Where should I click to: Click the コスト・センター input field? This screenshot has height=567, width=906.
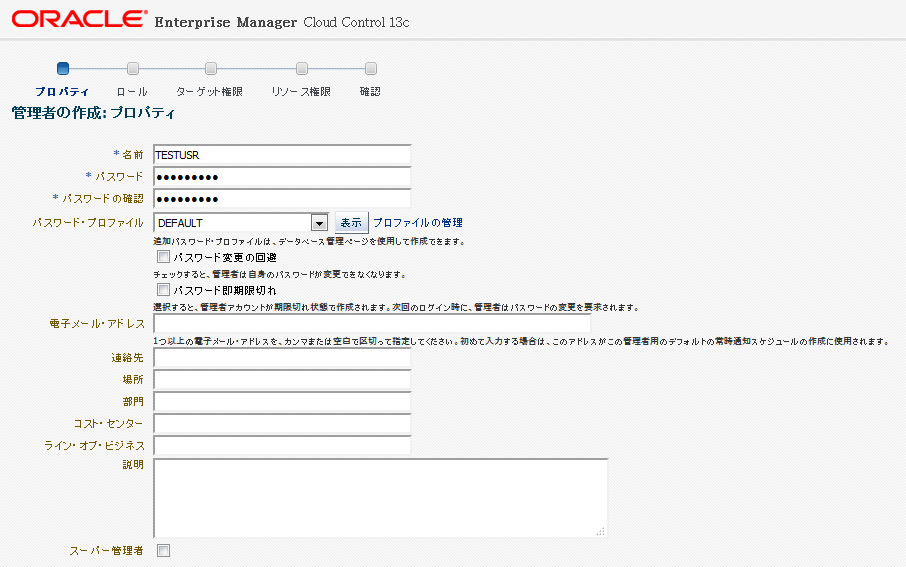(x=282, y=424)
